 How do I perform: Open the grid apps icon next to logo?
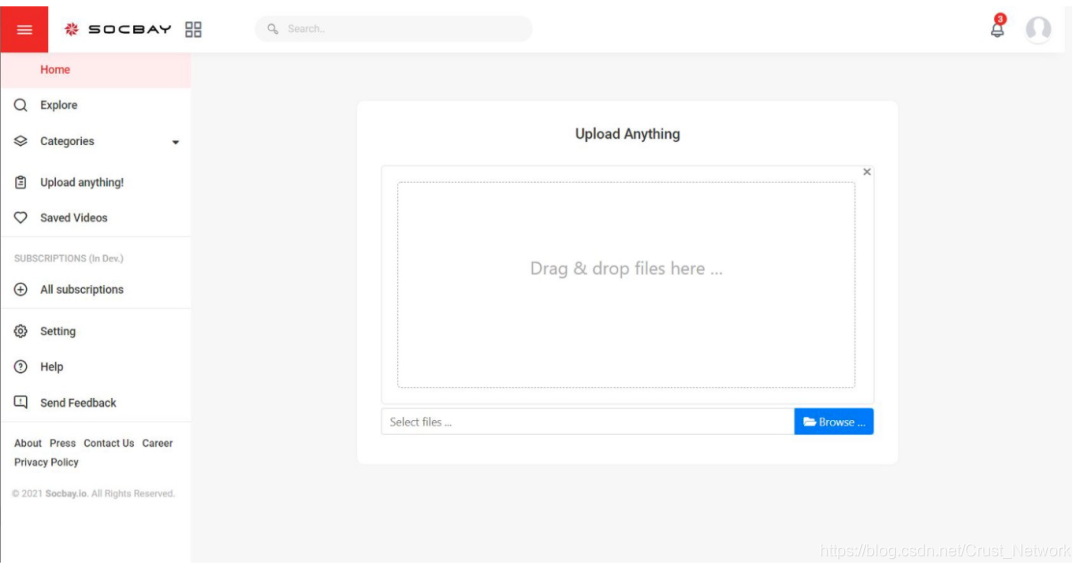(x=193, y=29)
